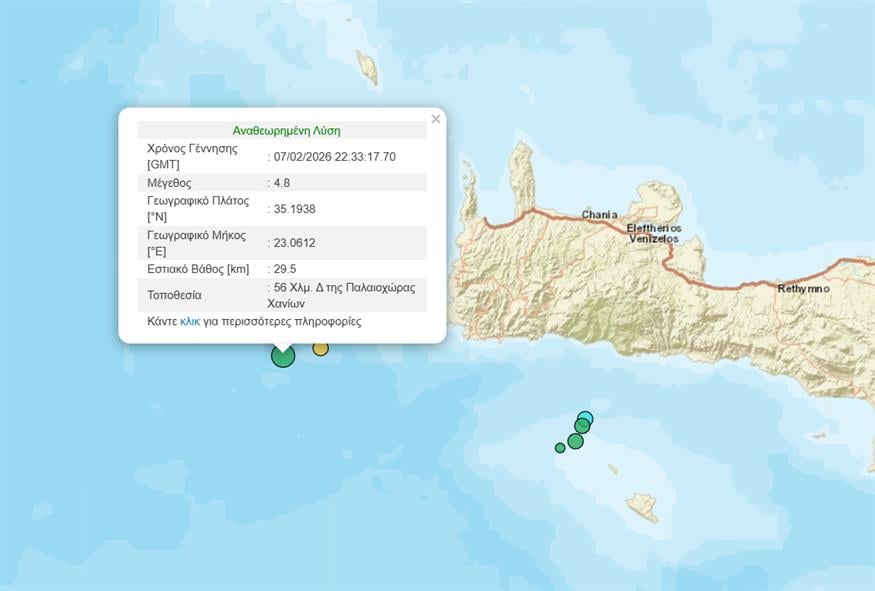
Task: Click the latitude value 35.1938
Action: pyautogui.click(x=294, y=209)
